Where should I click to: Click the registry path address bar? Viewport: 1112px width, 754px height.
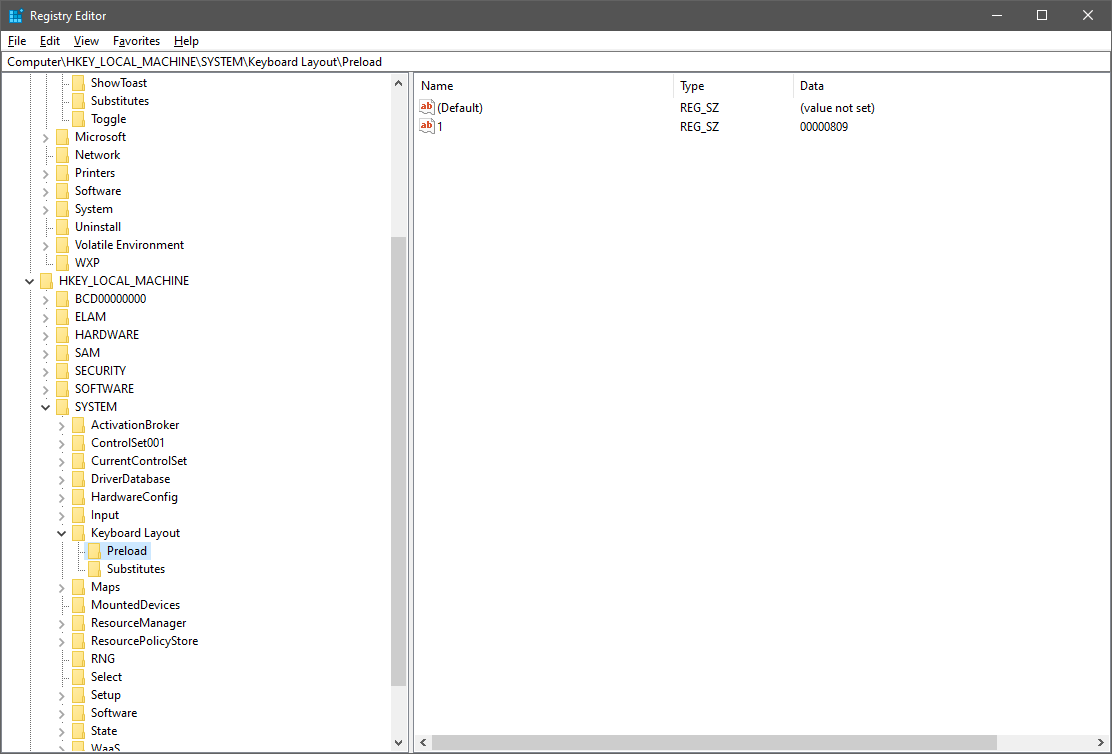[556, 62]
